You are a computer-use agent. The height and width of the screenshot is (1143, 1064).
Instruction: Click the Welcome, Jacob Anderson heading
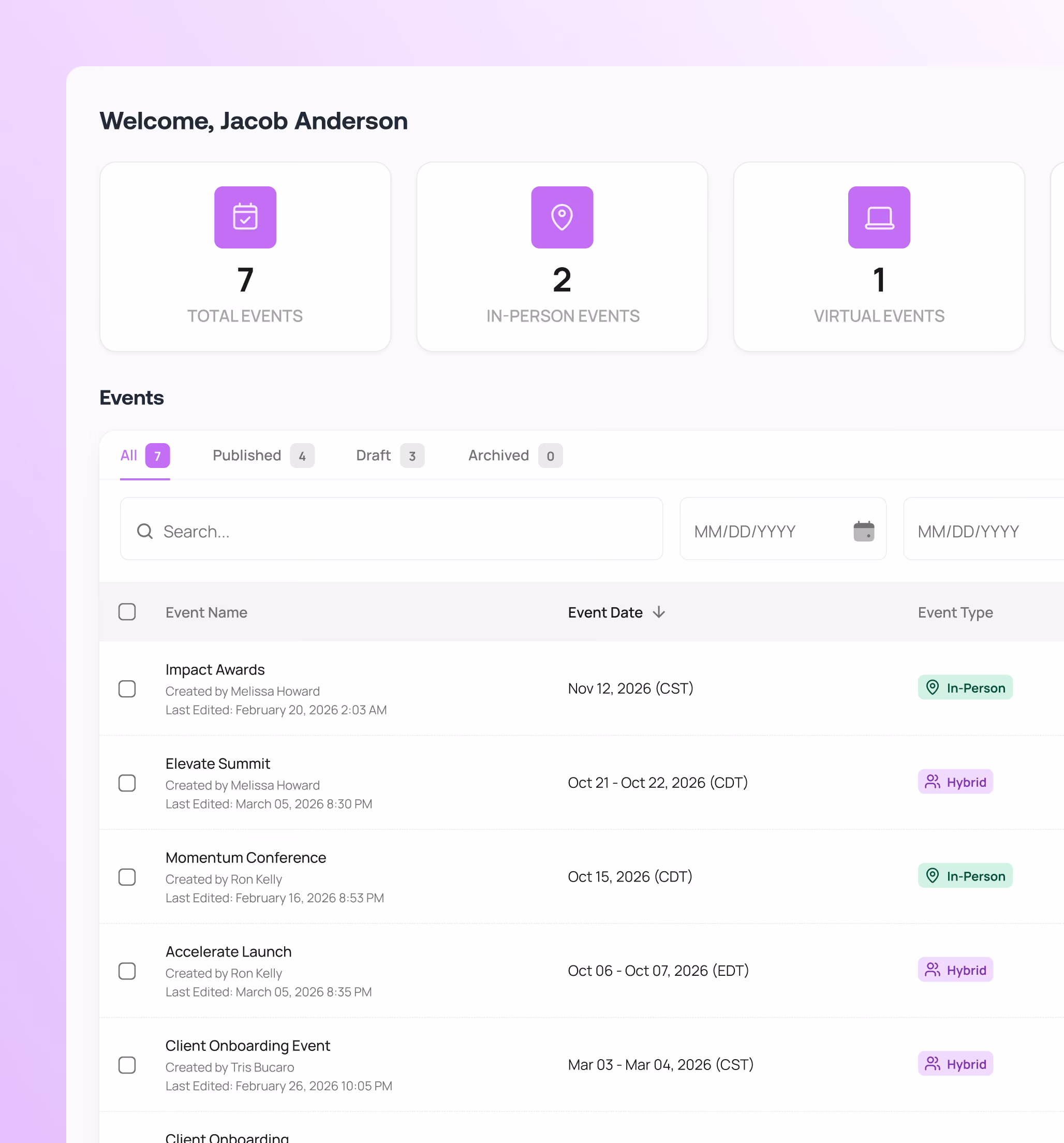pyautogui.click(x=254, y=121)
